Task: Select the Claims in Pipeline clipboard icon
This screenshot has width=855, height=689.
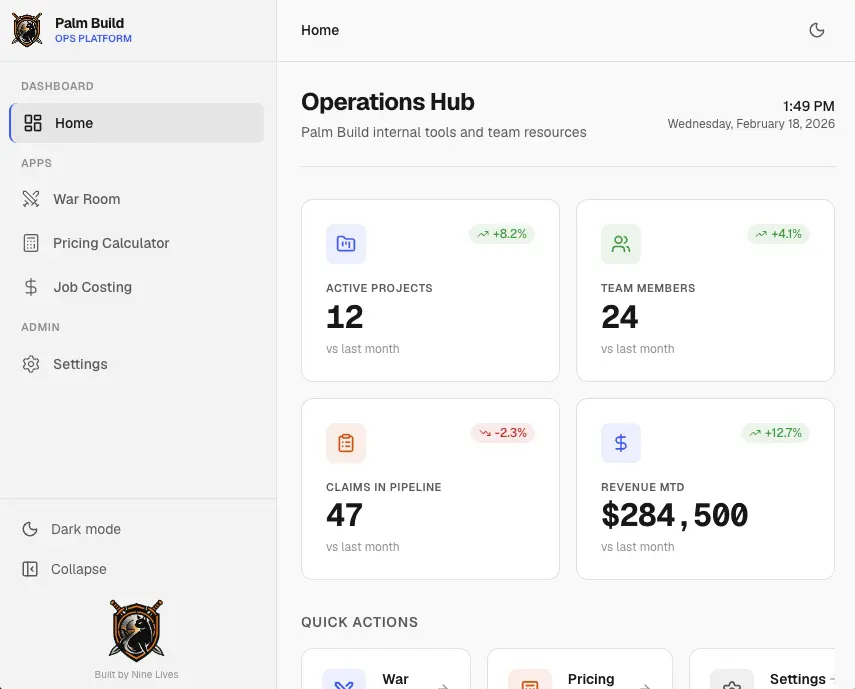Action: pos(345,442)
